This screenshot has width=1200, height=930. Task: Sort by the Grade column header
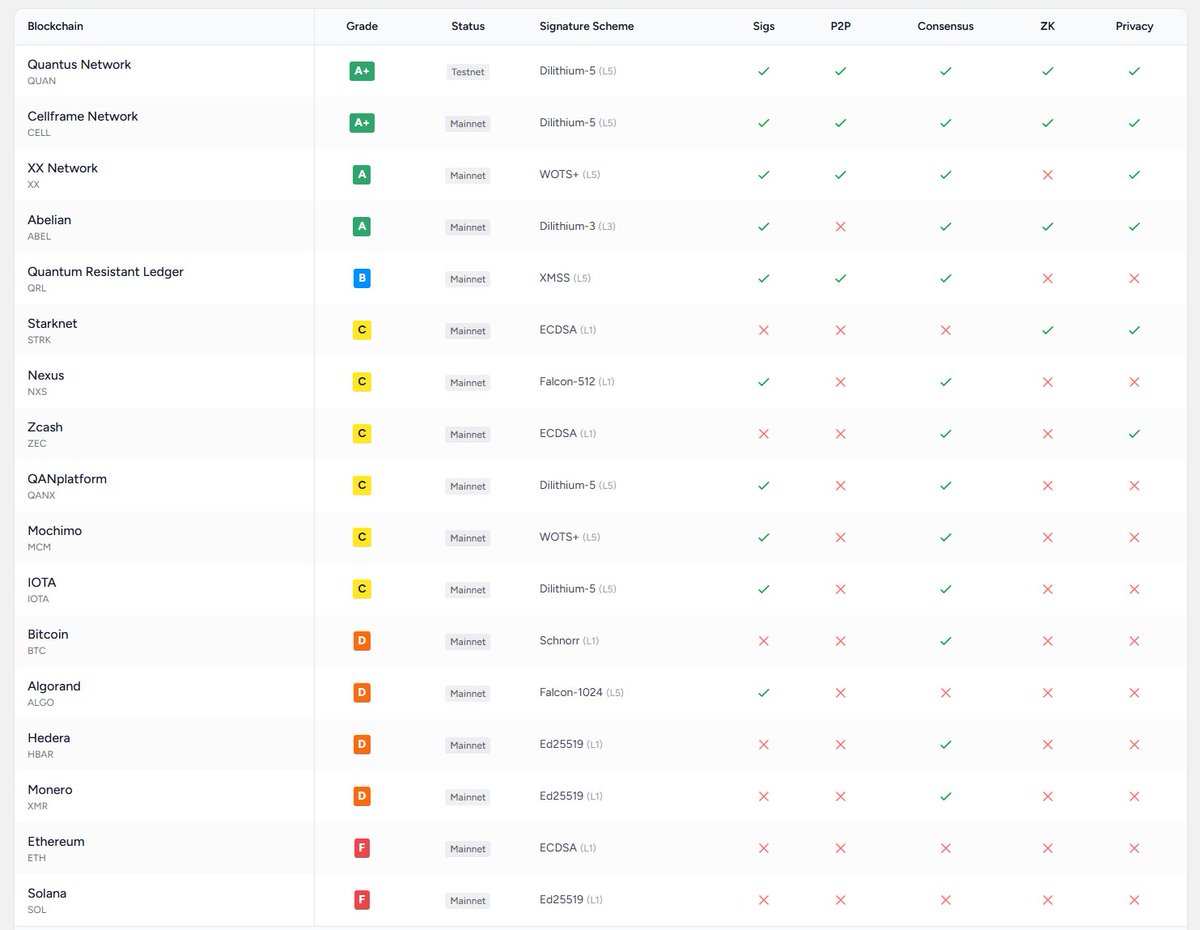[x=362, y=26]
